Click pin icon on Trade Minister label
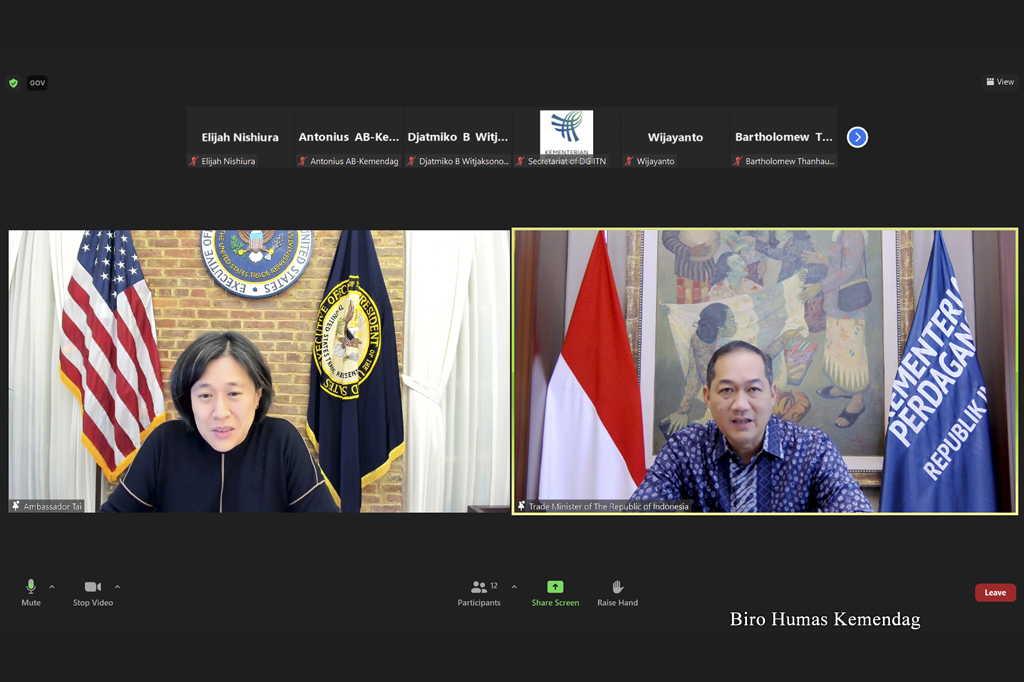Screen dimensions: 1024x682 point(521,506)
